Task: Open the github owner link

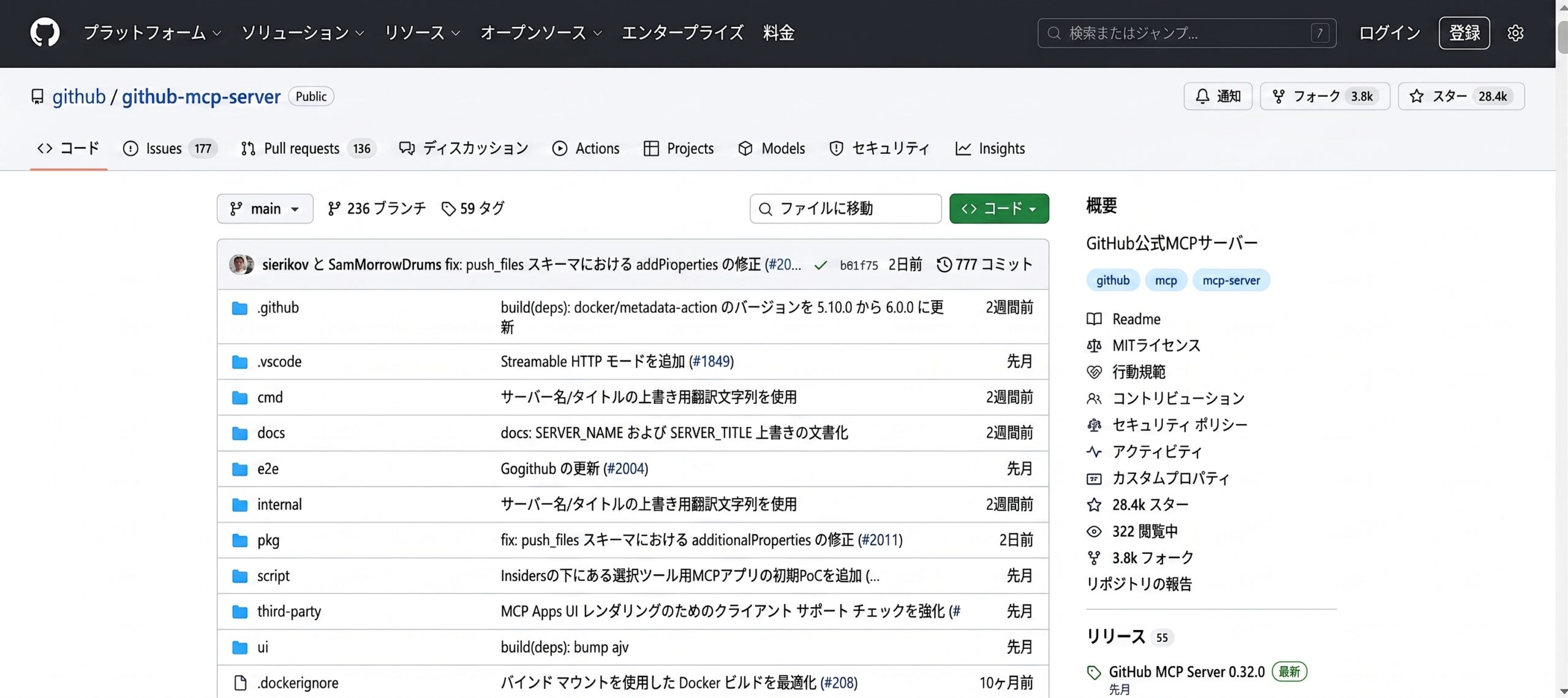Action: tap(78, 97)
